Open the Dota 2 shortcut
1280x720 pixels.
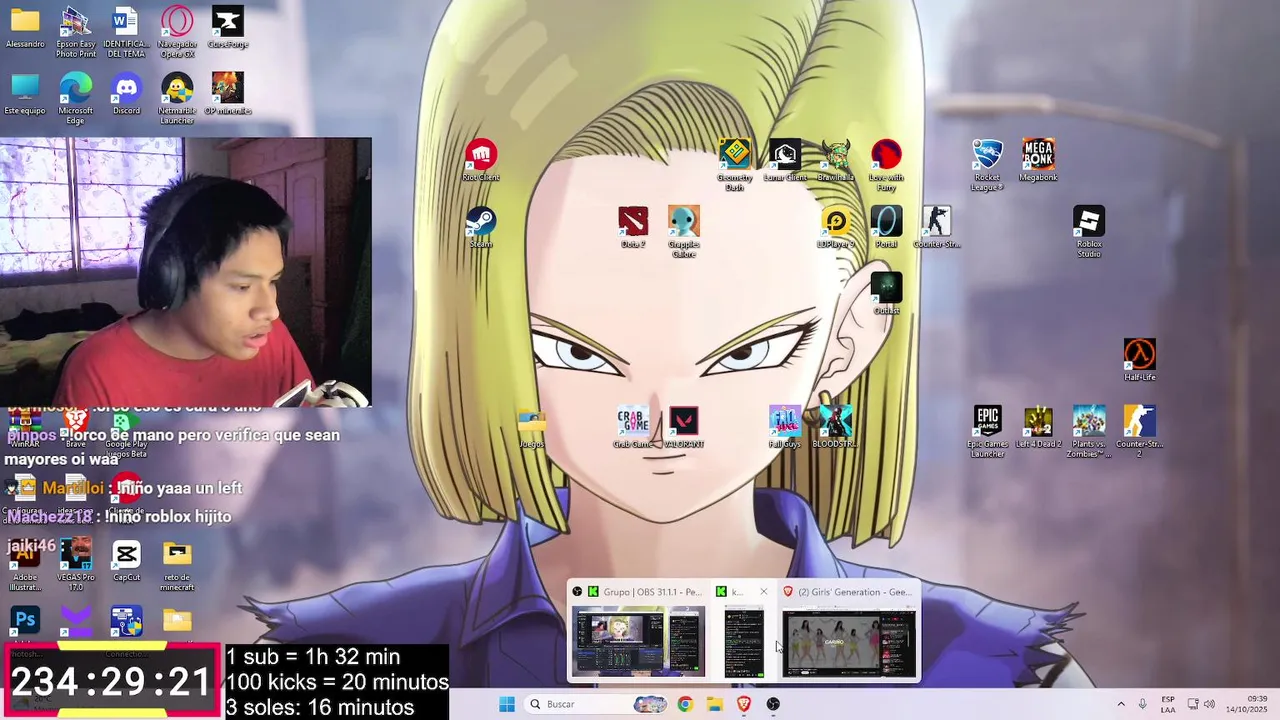[x=633, y=227]
